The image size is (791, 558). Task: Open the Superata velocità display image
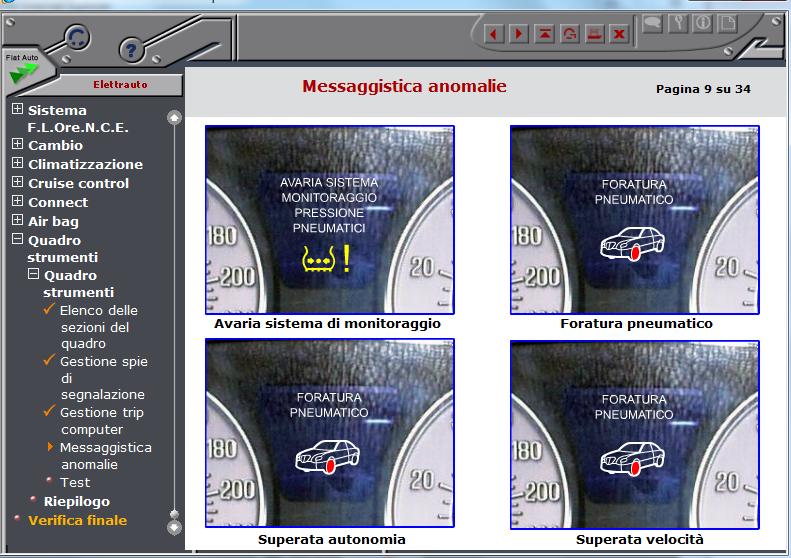click(635, 435)
